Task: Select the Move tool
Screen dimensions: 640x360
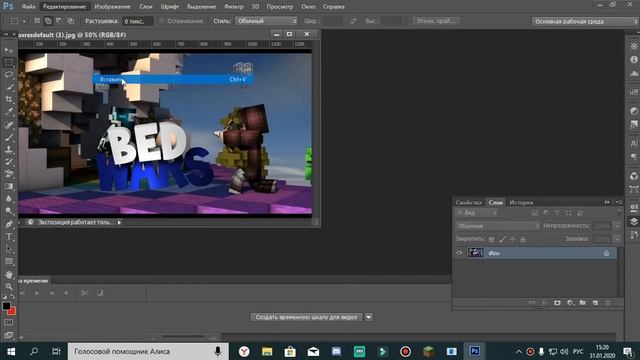Action: pyautogui.click(x=9, y=50)
